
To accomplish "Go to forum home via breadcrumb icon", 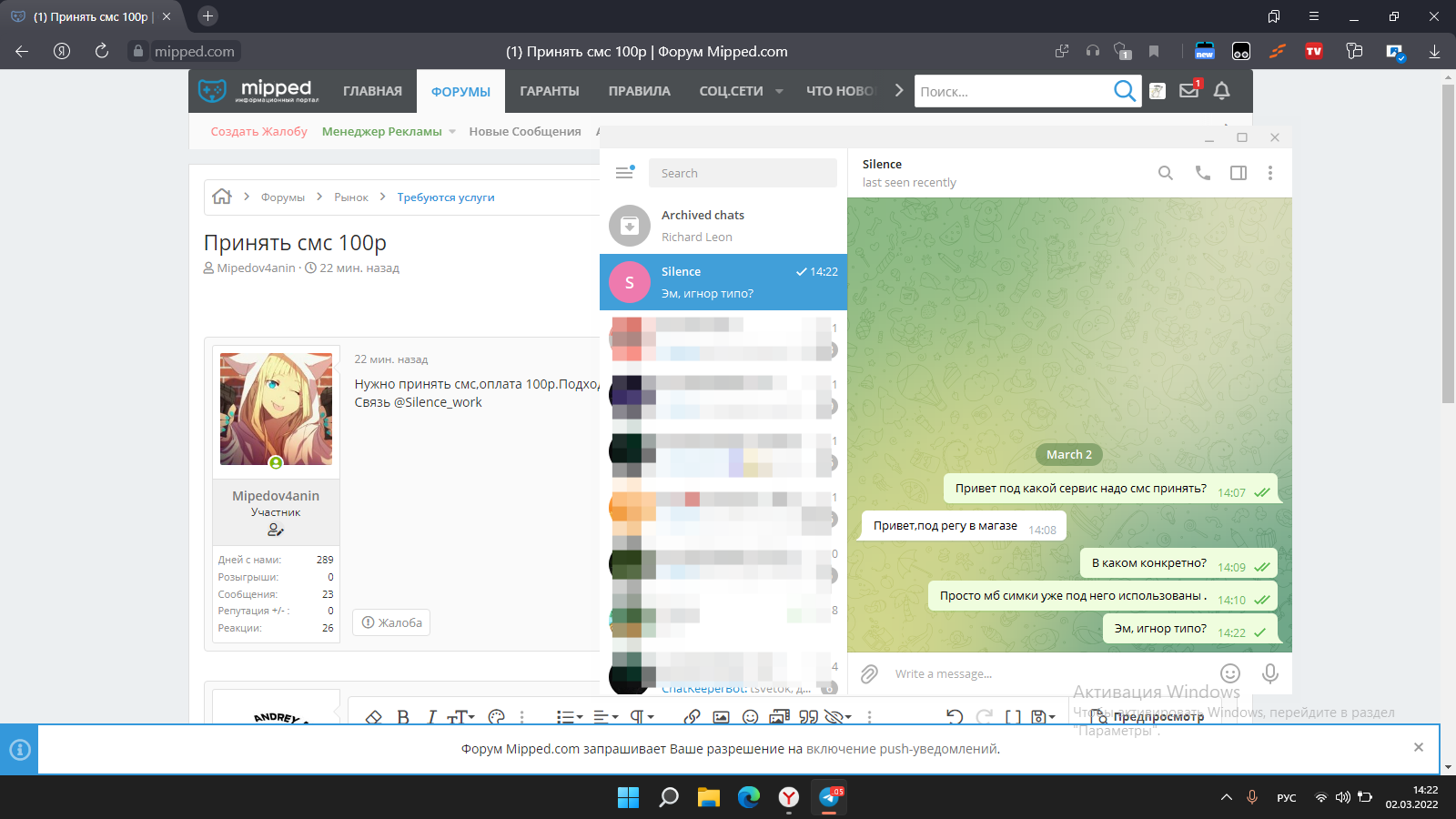I will 222,197.
